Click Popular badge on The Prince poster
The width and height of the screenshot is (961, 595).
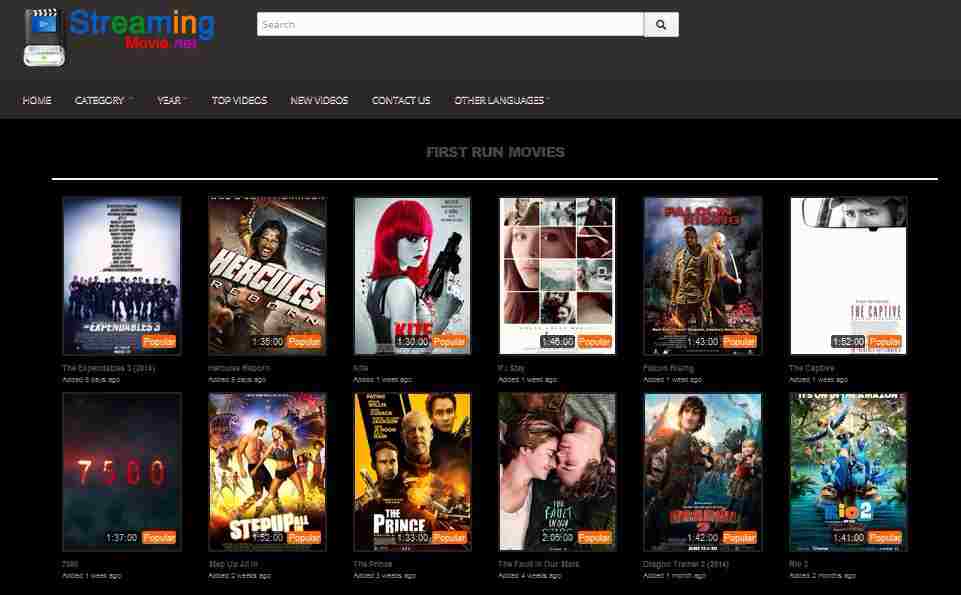click(449, 538)
